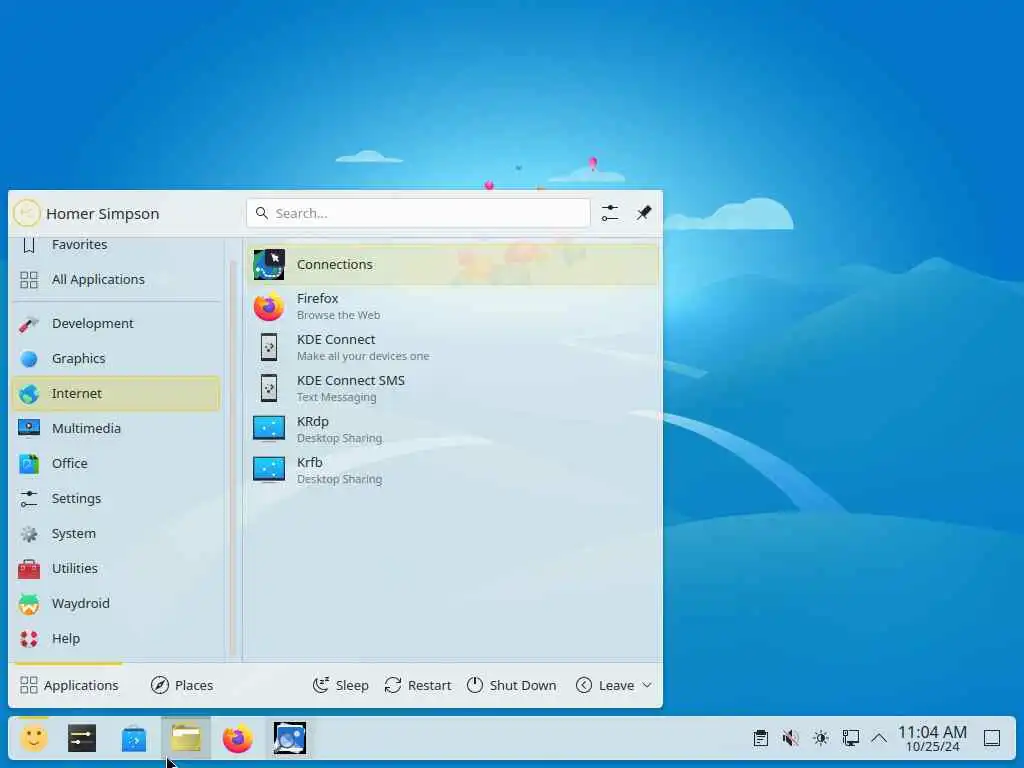Launch Firefox from the taskbar
The image size is (1024, 768).
(238, 739)
